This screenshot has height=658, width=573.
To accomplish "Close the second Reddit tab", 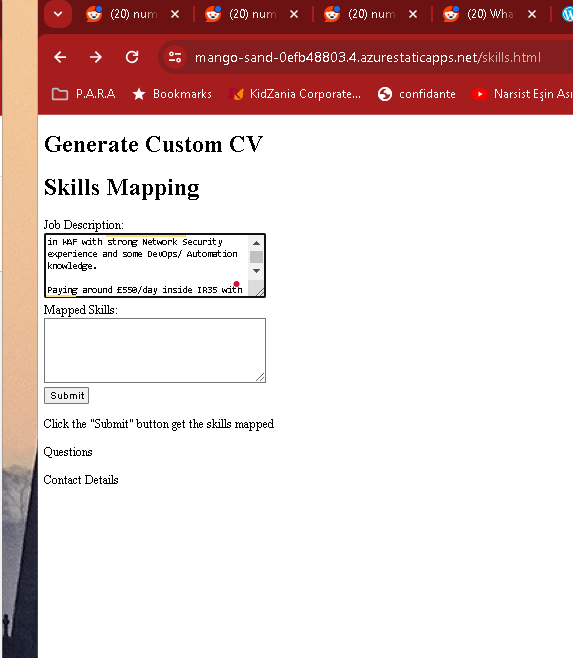I will tap(294, 14).
